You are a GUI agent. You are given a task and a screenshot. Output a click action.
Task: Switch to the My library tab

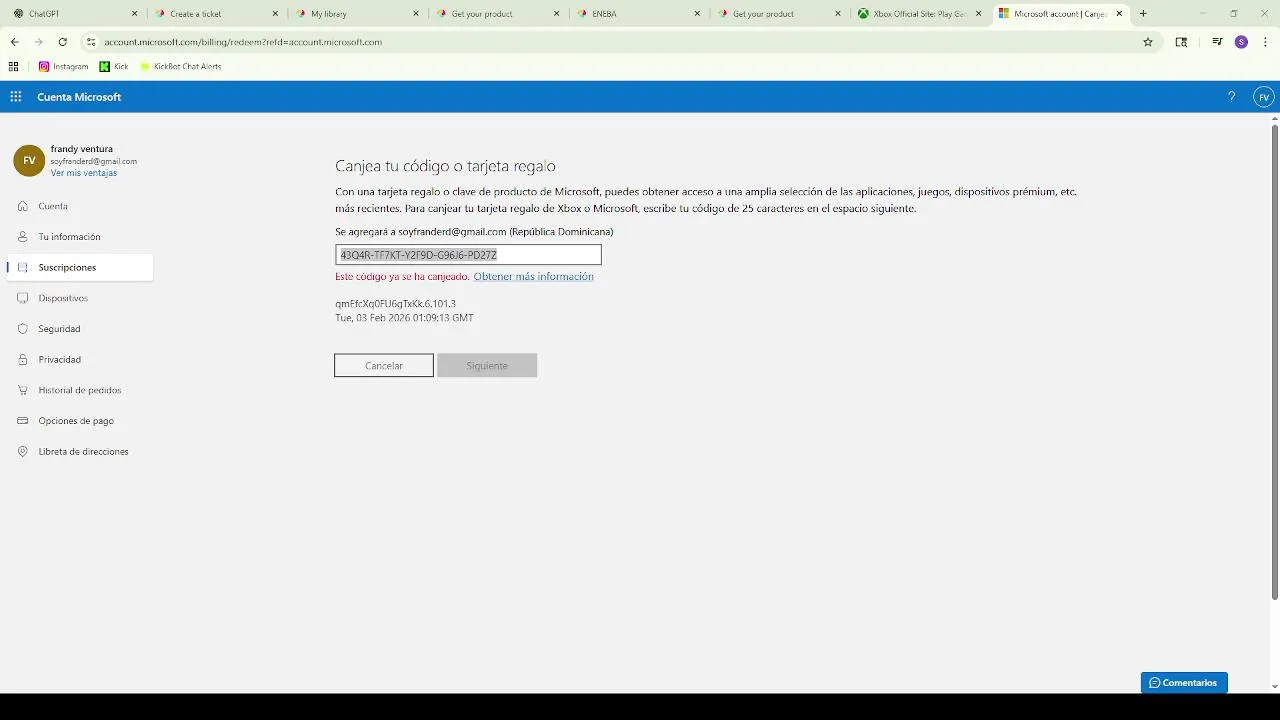358,14
